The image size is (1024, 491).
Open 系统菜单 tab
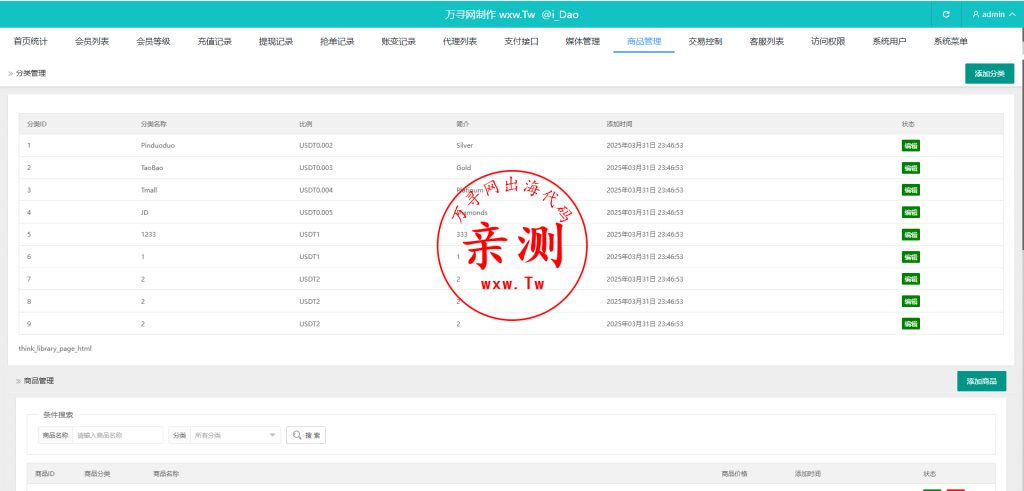951,41
